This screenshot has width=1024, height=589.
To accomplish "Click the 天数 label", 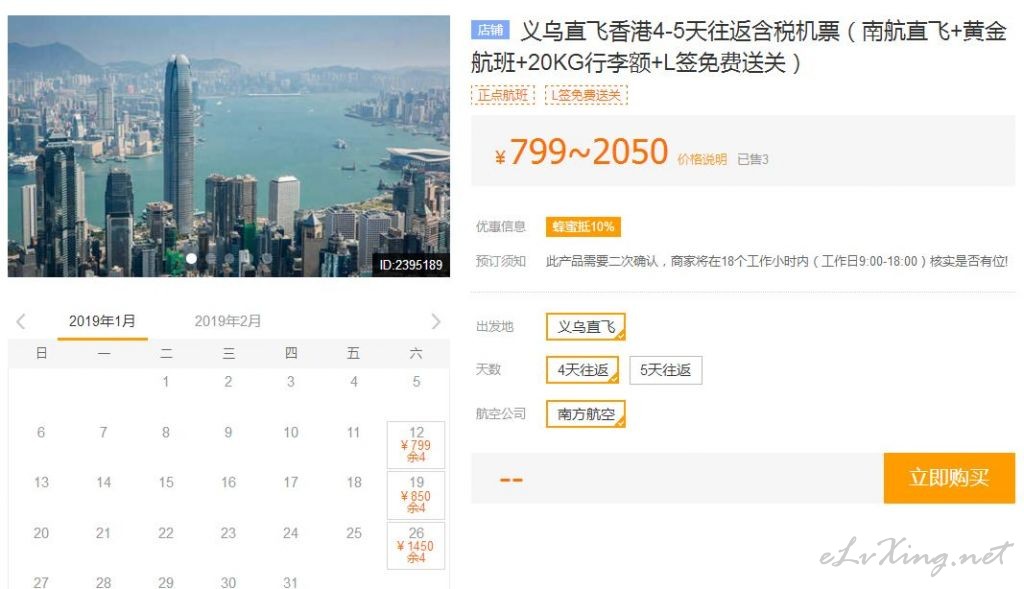I will (x=488, y=370).
